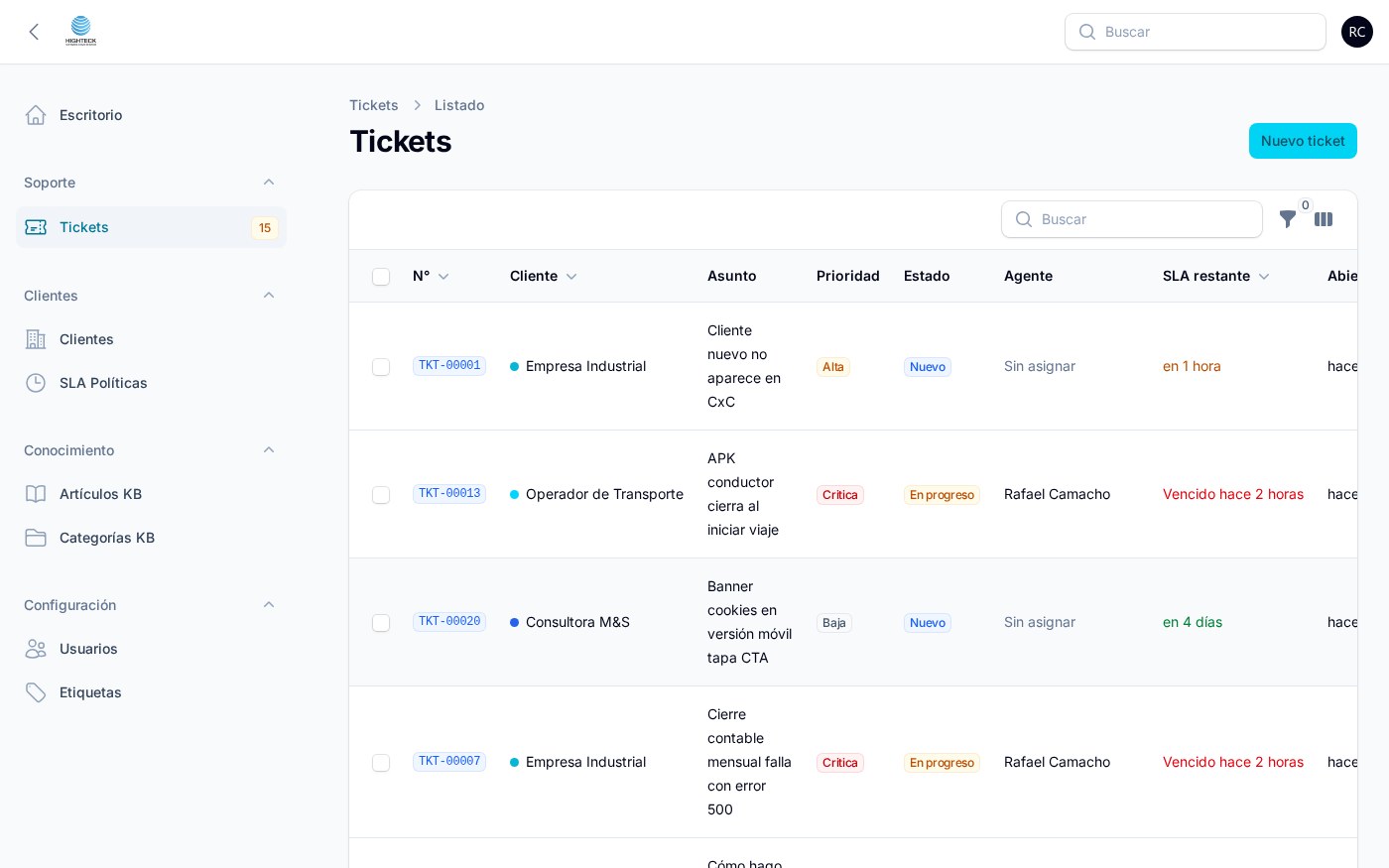Open the RC user avatar menu

[1357, 32]
